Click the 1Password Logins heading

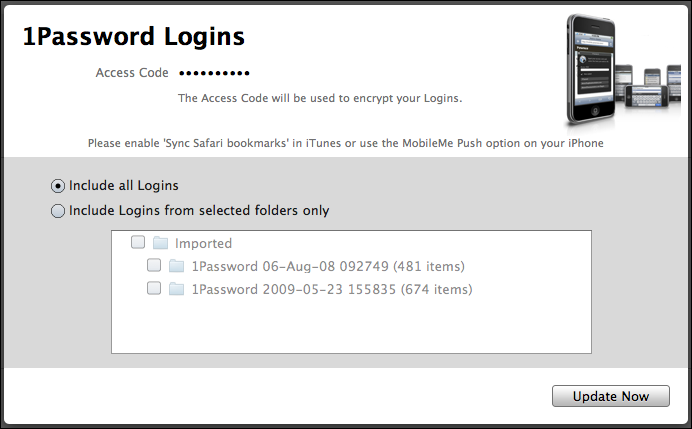(x=134, y=37)
